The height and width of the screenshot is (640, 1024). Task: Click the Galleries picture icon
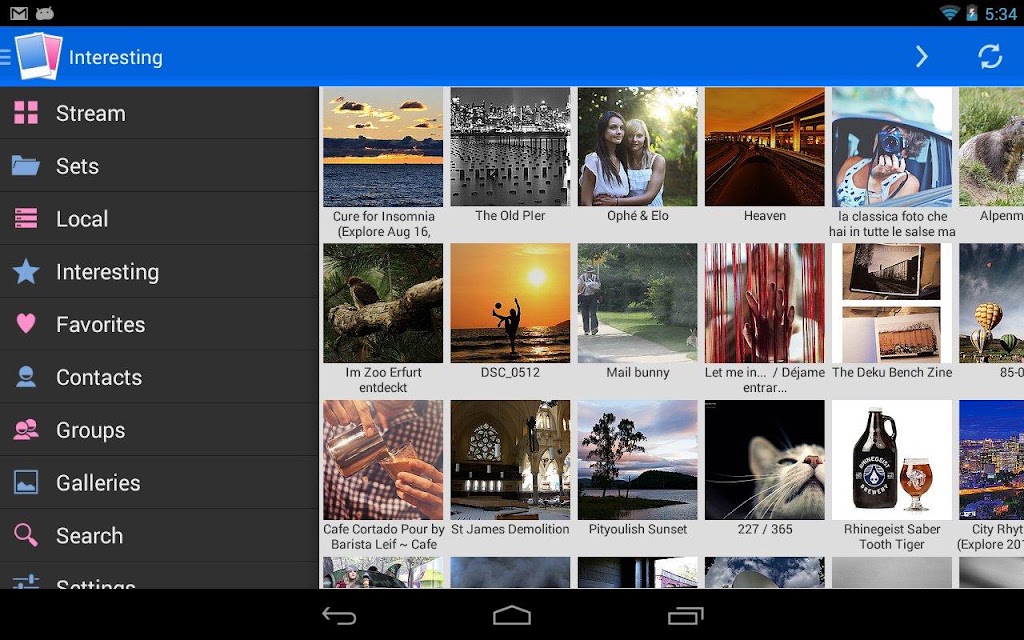pyautogui.click(x=26, y=482)
